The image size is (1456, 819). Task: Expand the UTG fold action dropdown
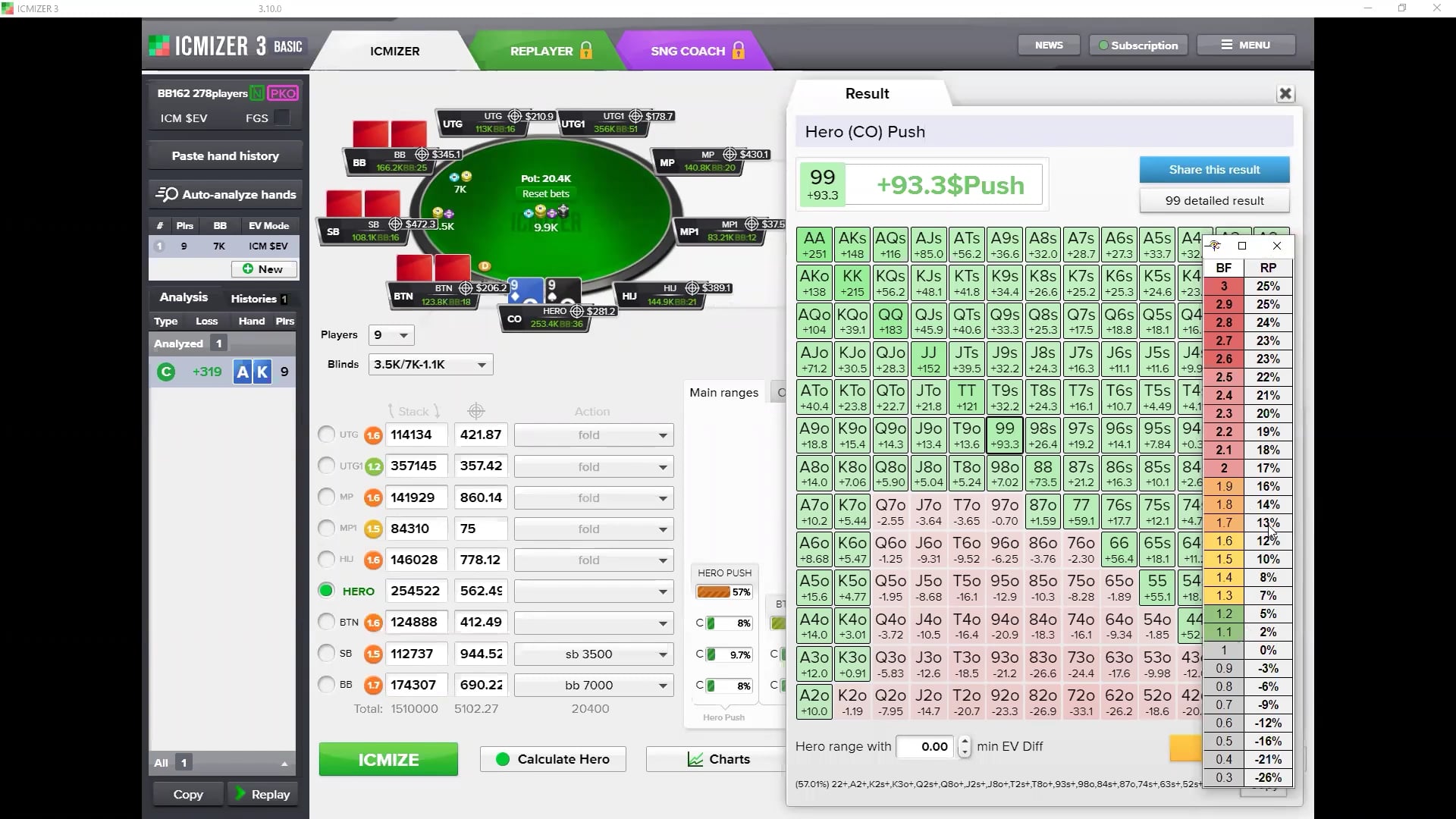tap(592, 435)
